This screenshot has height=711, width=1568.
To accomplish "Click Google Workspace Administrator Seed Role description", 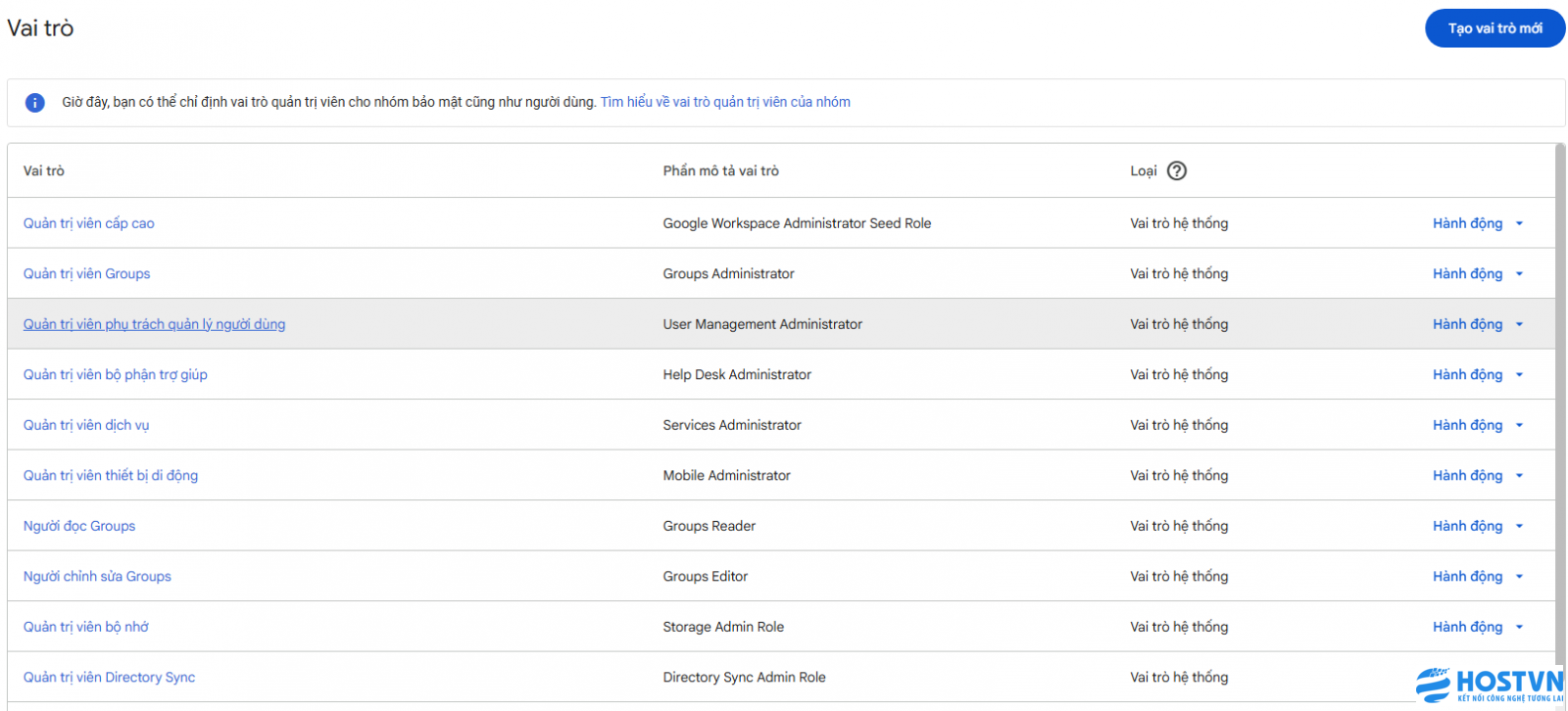I will (x=797, y=223).
